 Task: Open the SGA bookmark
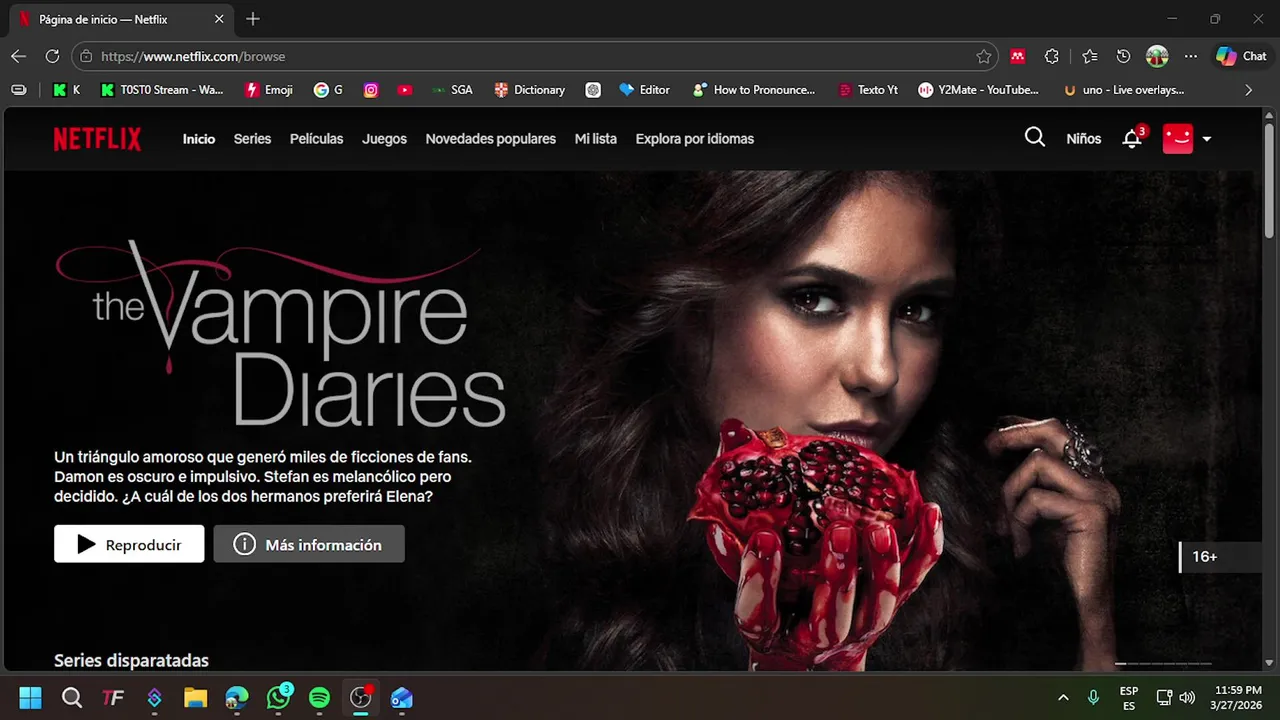pos(452,90)
